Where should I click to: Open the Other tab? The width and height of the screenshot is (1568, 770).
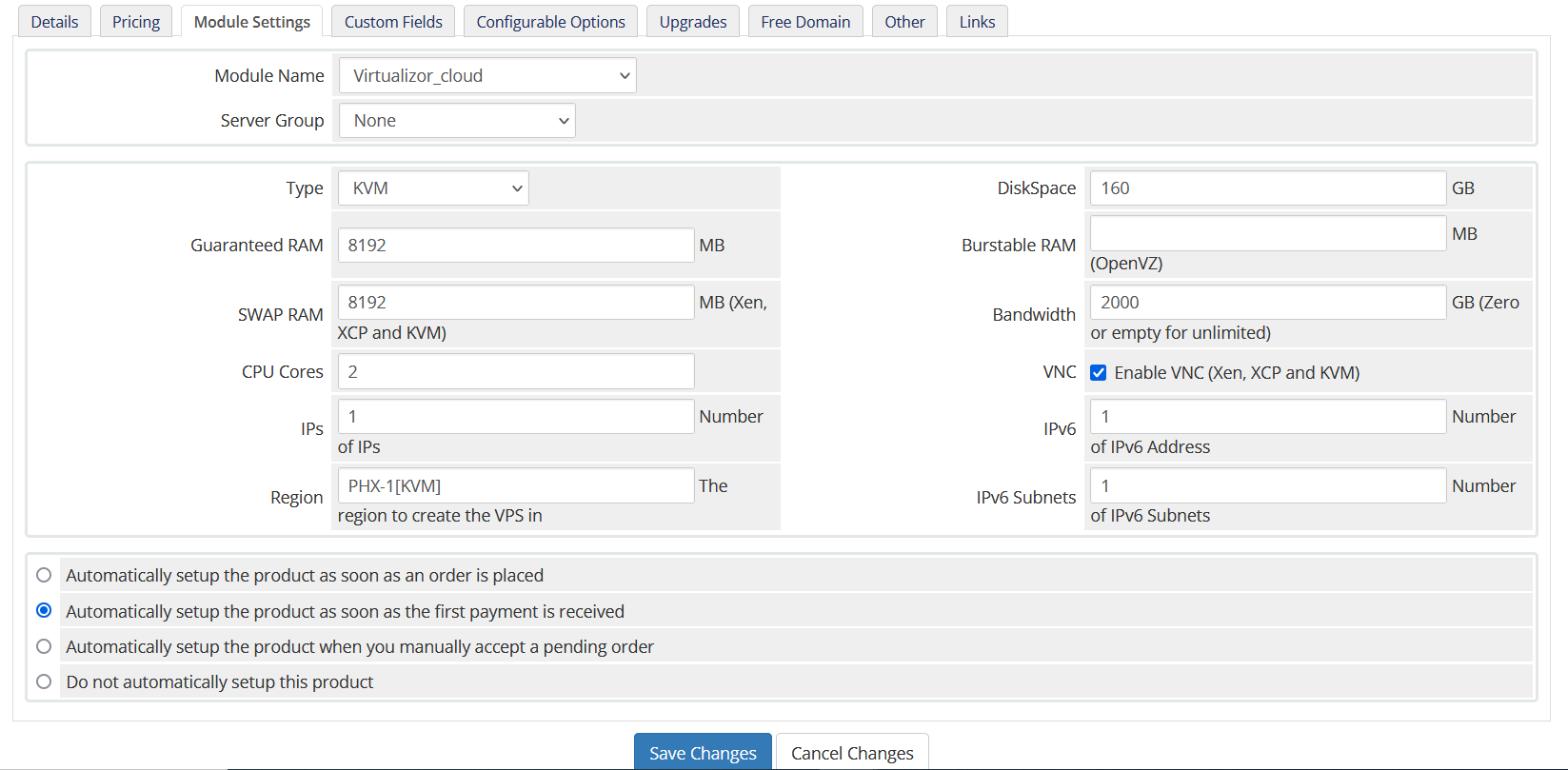tap(904, 21)
